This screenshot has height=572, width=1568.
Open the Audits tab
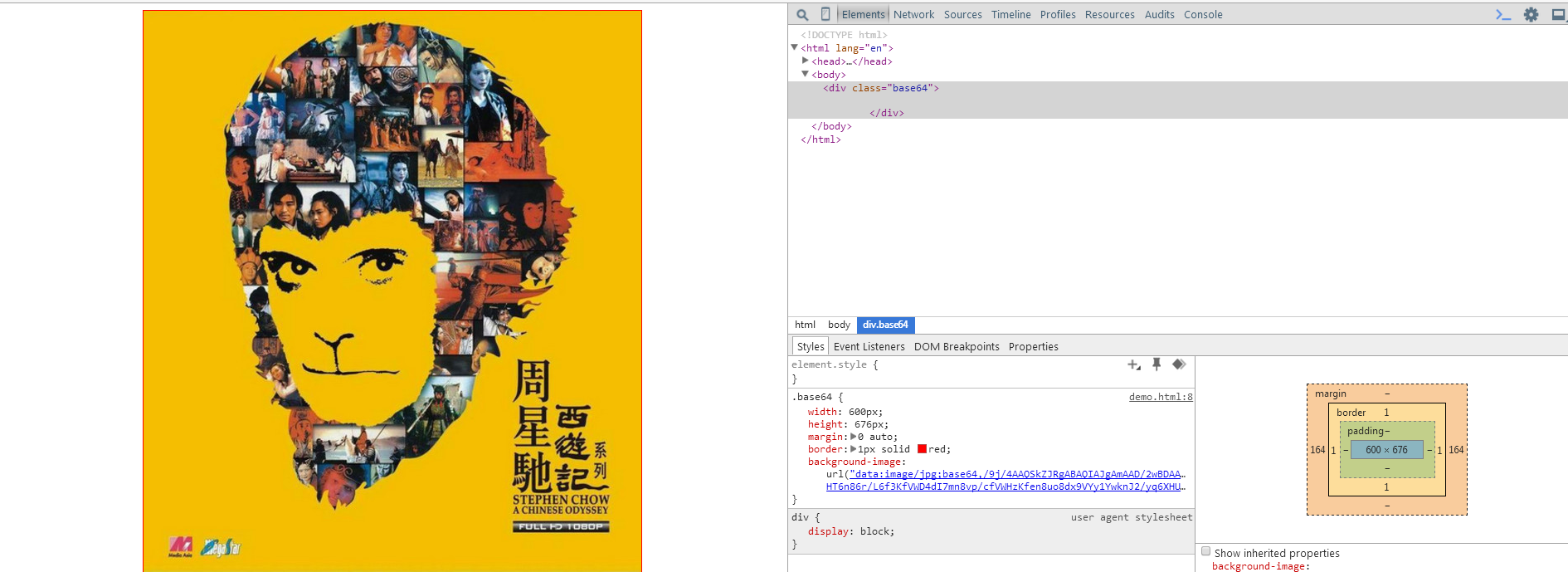click(x=1159, y=14)
